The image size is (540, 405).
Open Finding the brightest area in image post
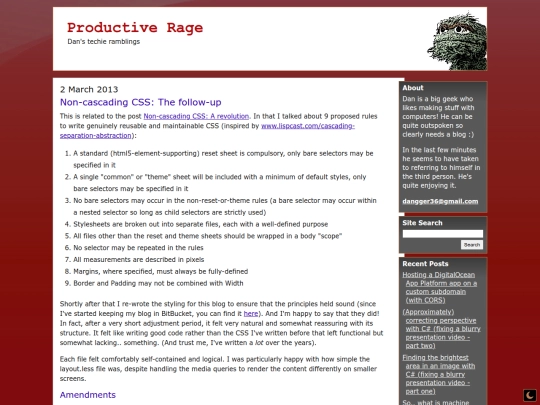(x=439, y=374)
